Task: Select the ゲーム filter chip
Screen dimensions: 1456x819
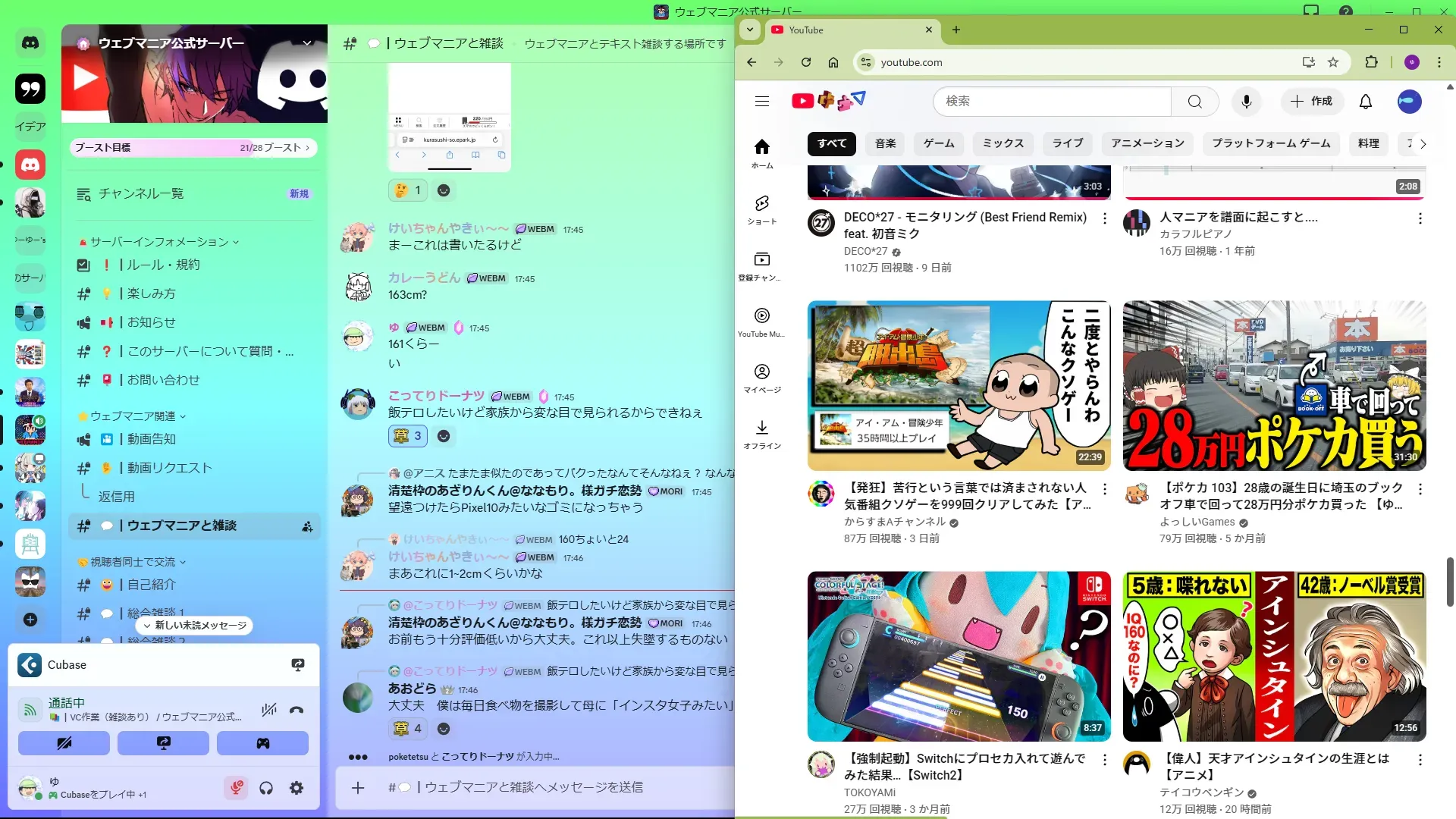Action: click(x=939, y=143)
